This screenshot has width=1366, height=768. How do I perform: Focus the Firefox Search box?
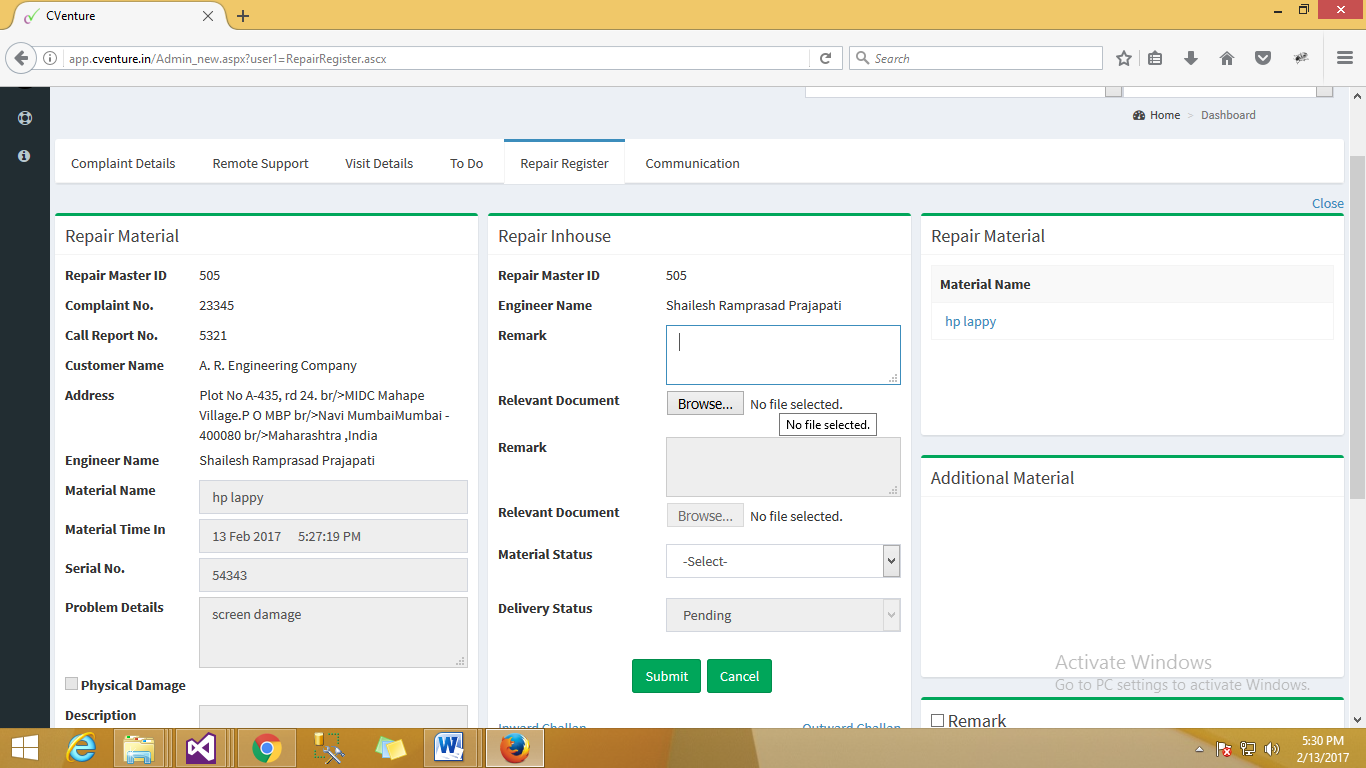[x=976, y=58]
